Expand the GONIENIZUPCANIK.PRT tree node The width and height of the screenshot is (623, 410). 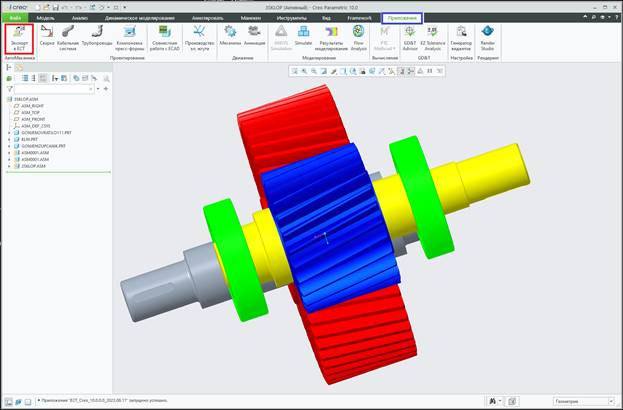pyautogui.click(x=8, y=145)
